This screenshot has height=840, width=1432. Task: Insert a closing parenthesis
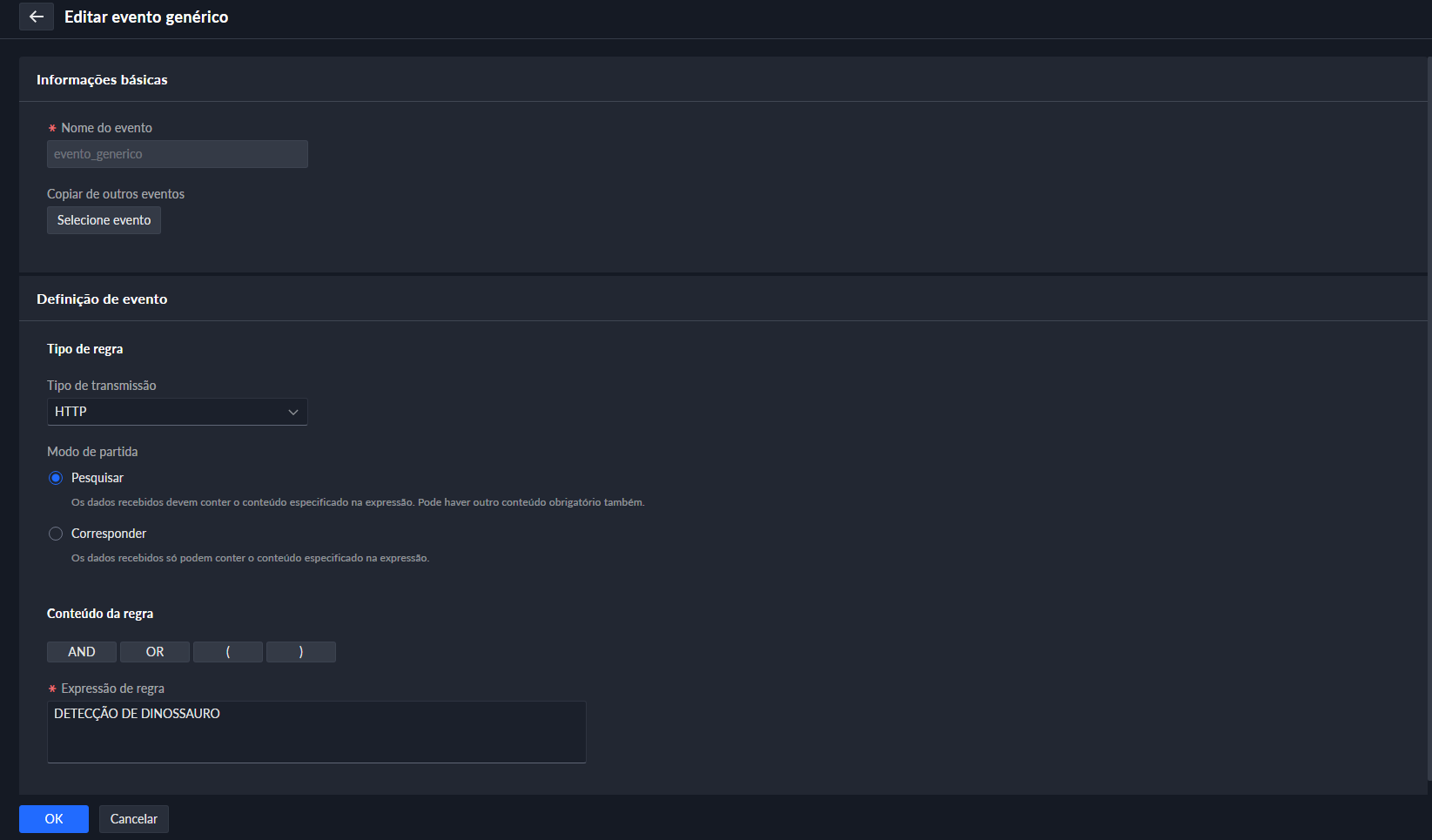(301, 652)
